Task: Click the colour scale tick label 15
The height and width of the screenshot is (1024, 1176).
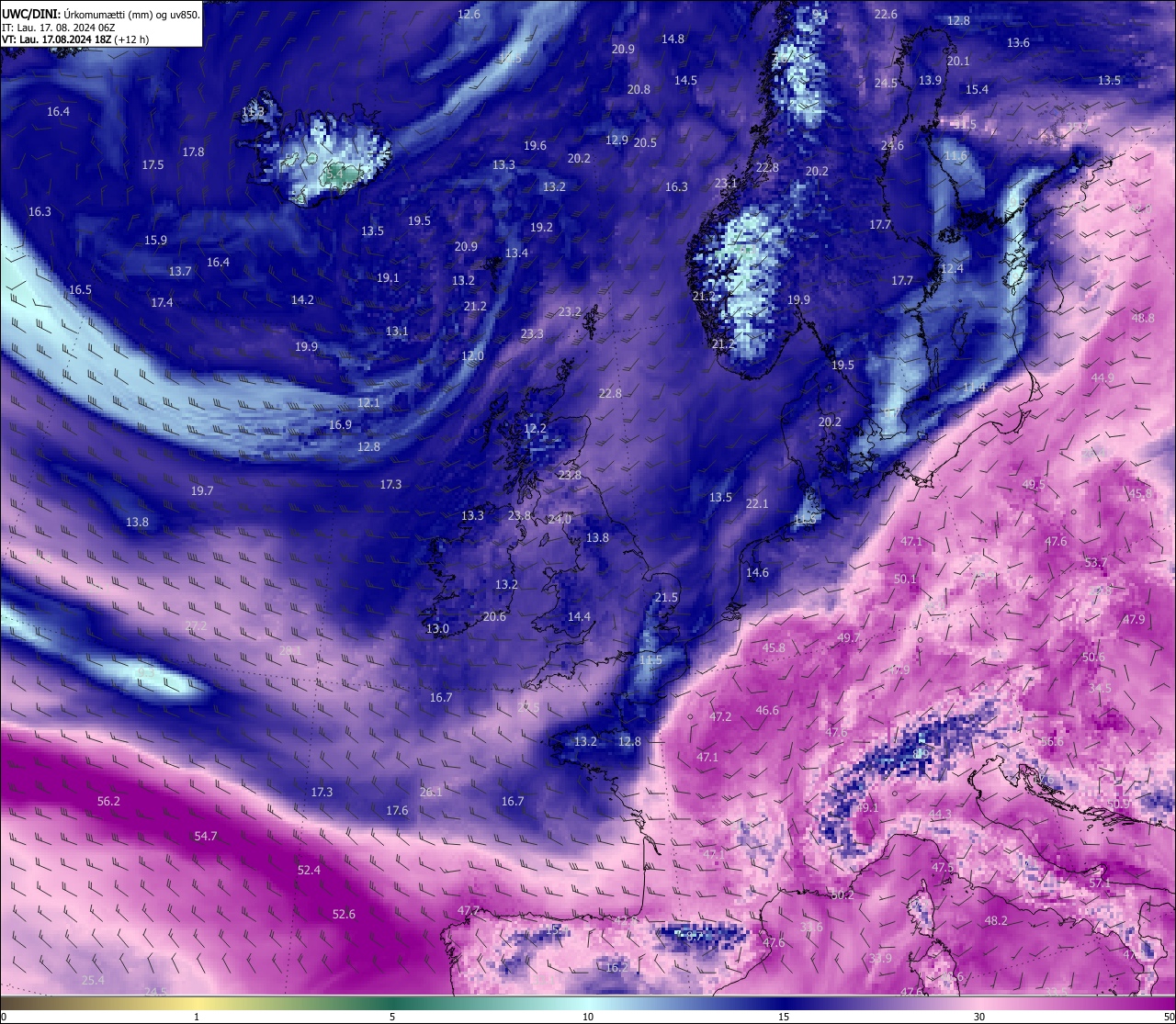Action: [x=784, y=1017]
